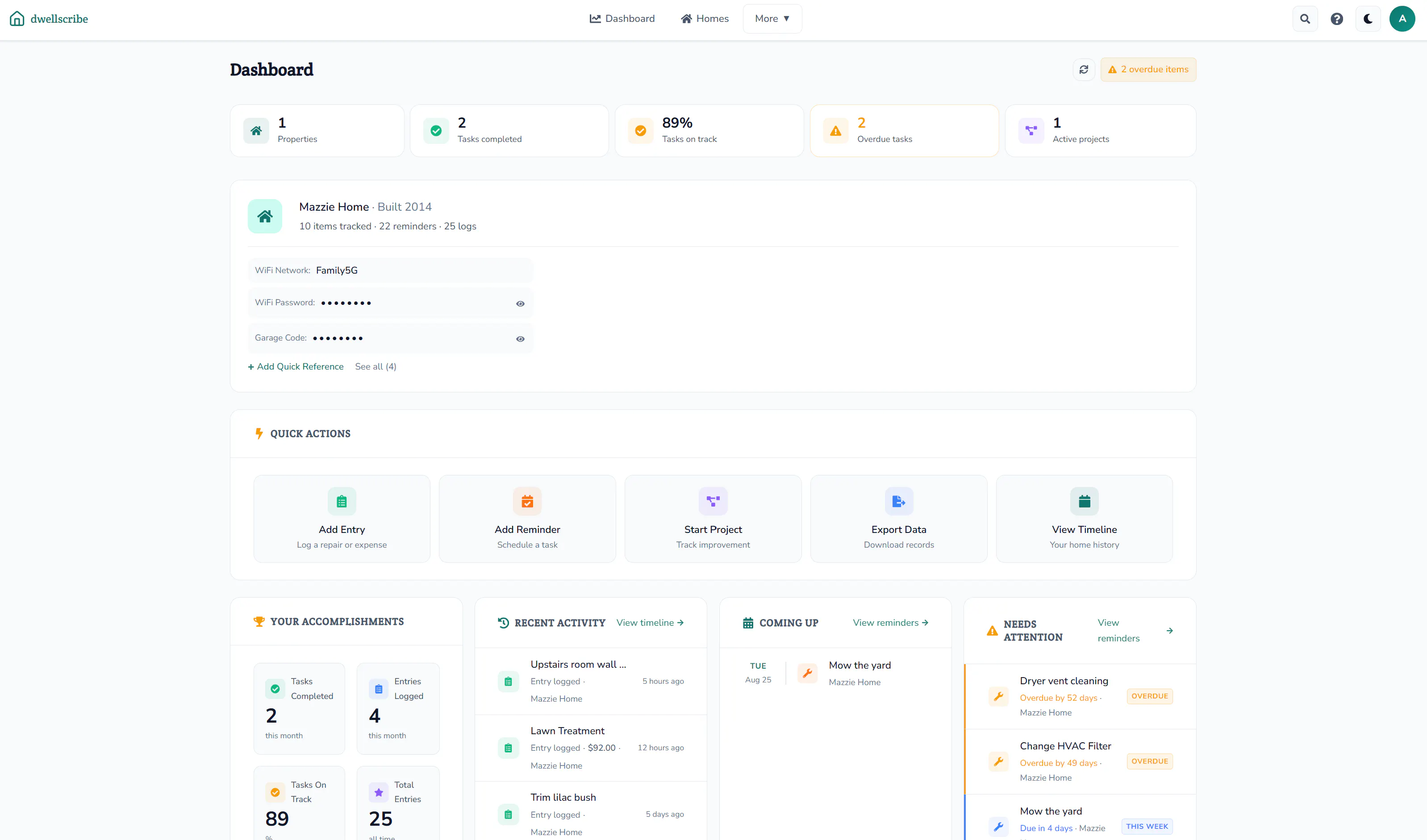Click the Dryer vent cleaning wrench icon
This screenshot has height=840, width=1427.
998,696
